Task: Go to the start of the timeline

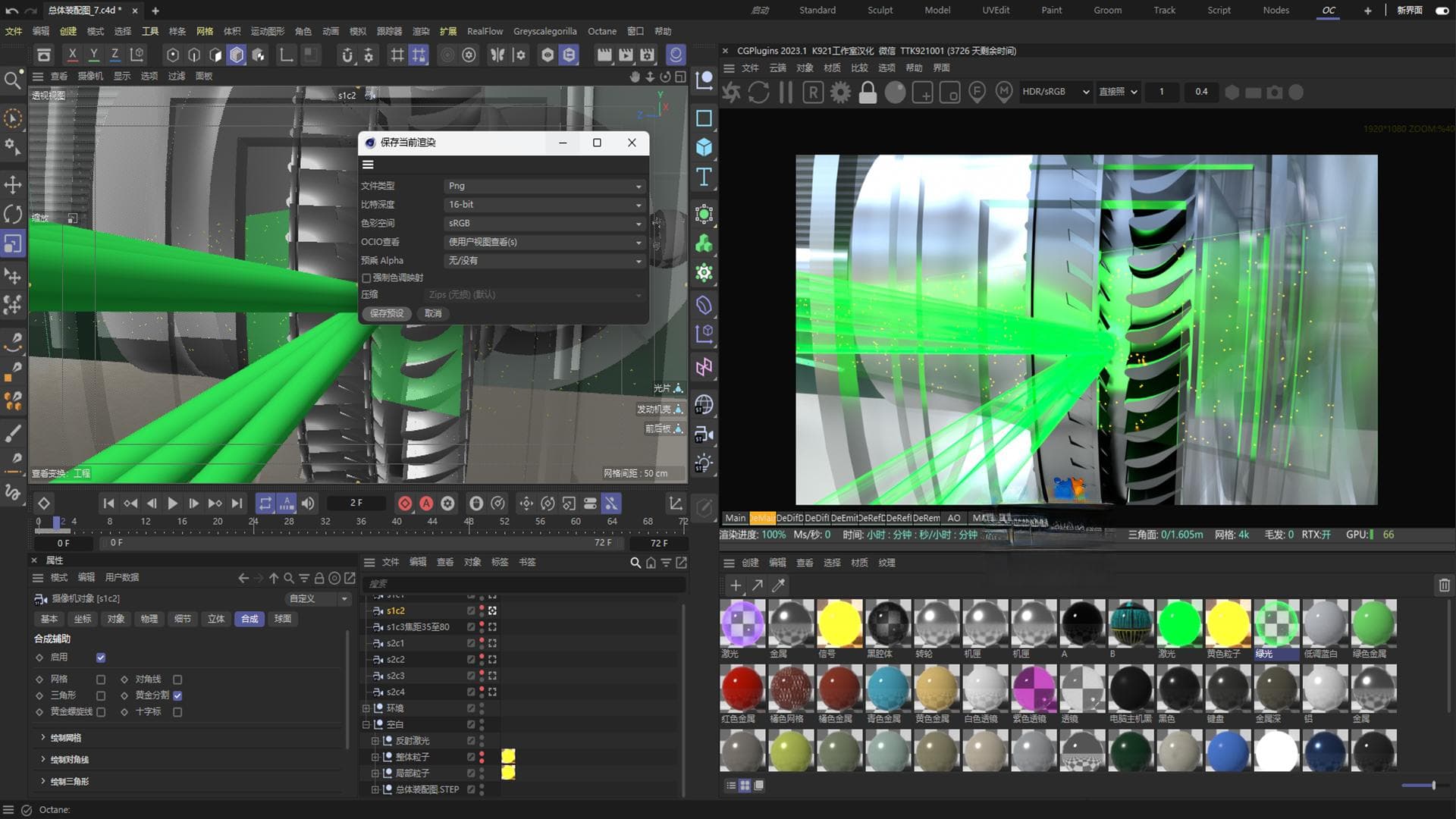Action: coord(108,503)
